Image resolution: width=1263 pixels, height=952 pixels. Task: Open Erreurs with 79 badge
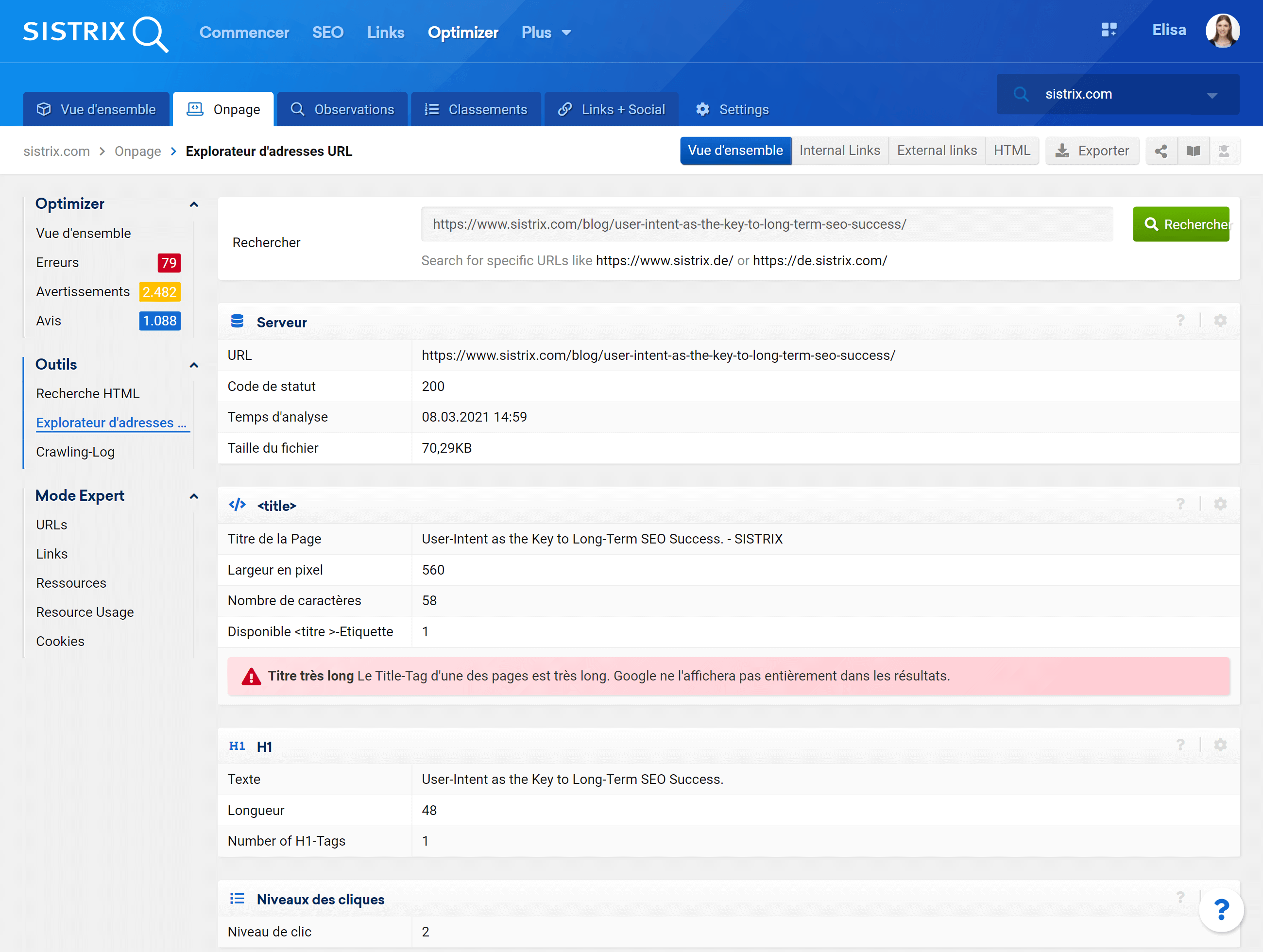pyautogui.click(x=108, y=263)
